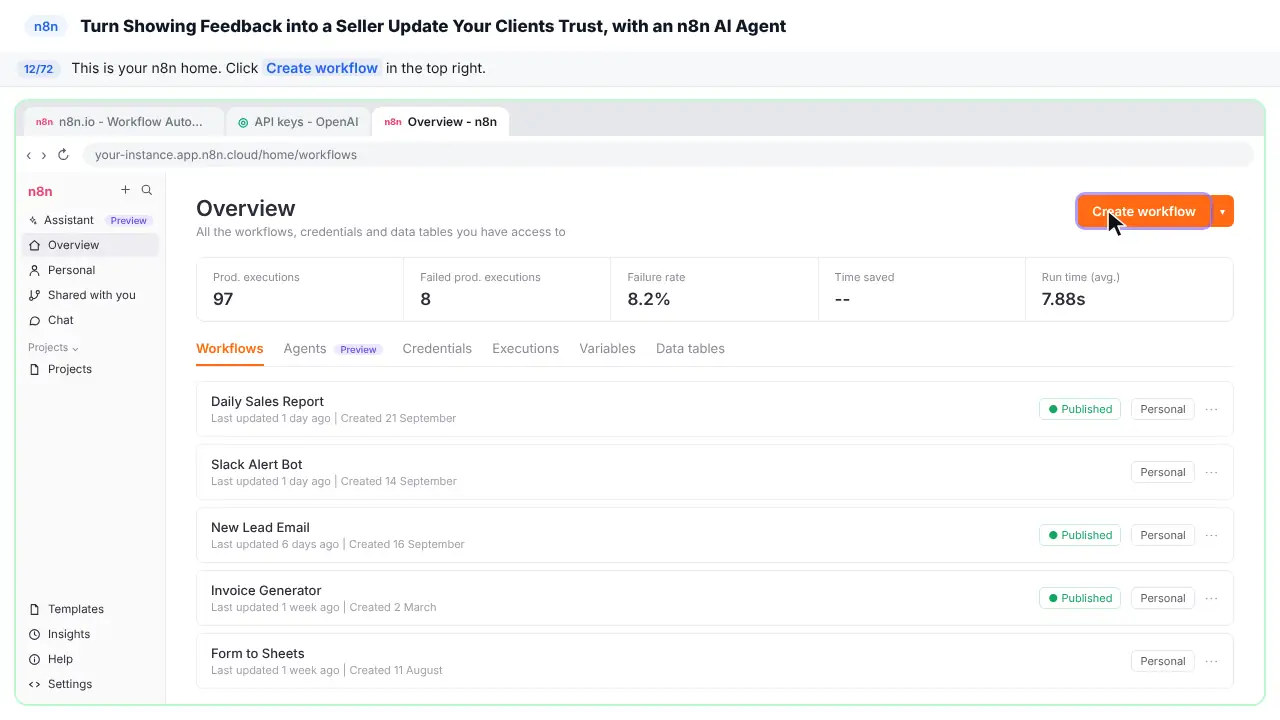Click the Settings code icon in sidebar
Image resolution: width=1280 pixels, height=720 pixels.
tap(35, 684)
